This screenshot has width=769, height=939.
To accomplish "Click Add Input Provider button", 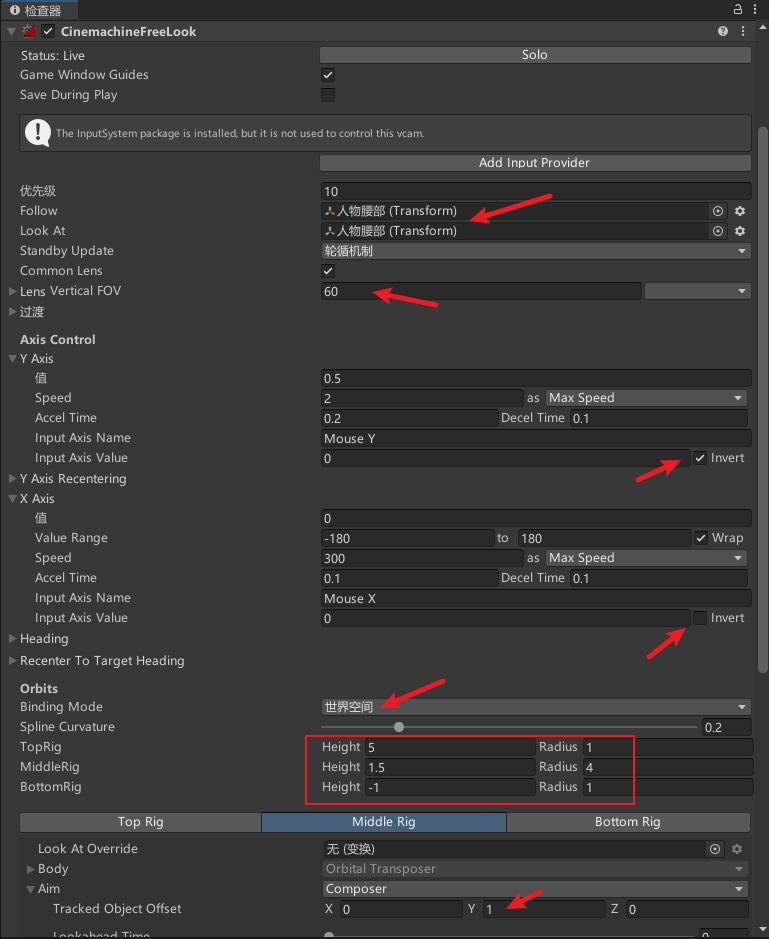I will click(x=535, y=163).
